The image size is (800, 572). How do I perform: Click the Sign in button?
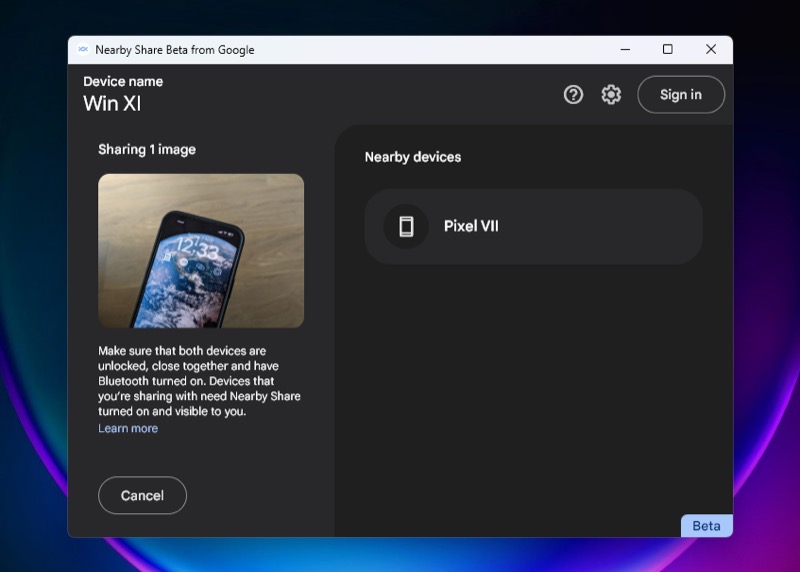pyautogui.click(x=681, y=94)
